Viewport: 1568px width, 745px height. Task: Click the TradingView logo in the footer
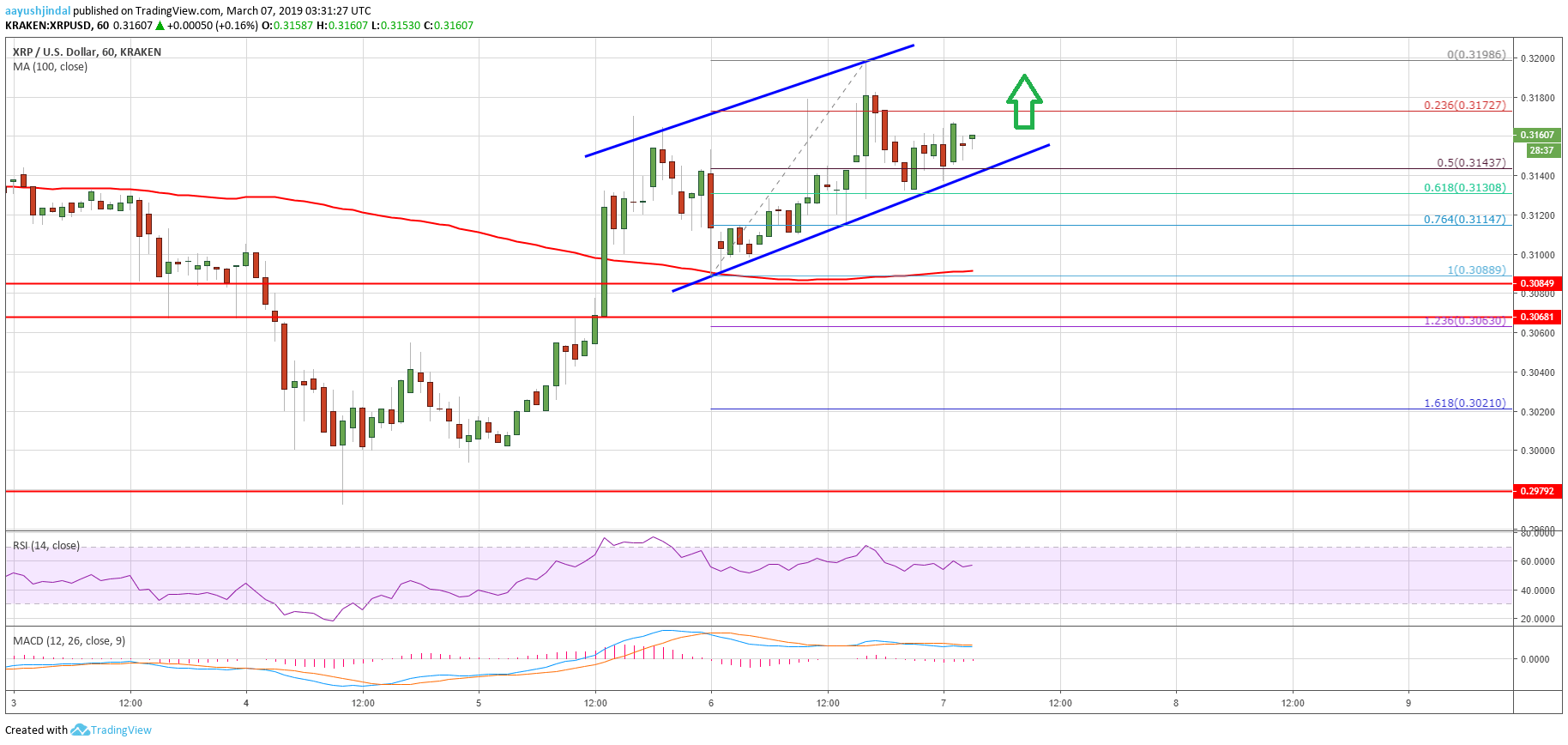80,730
